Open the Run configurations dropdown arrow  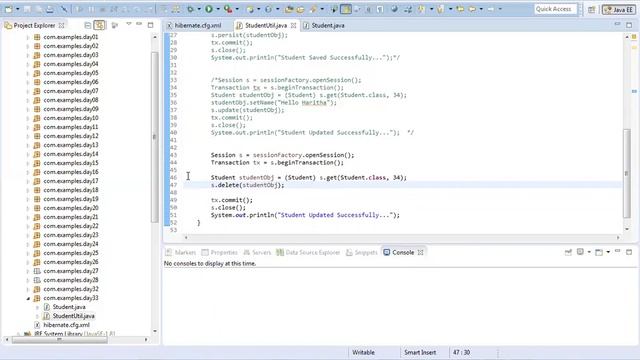tap(218, 9)
